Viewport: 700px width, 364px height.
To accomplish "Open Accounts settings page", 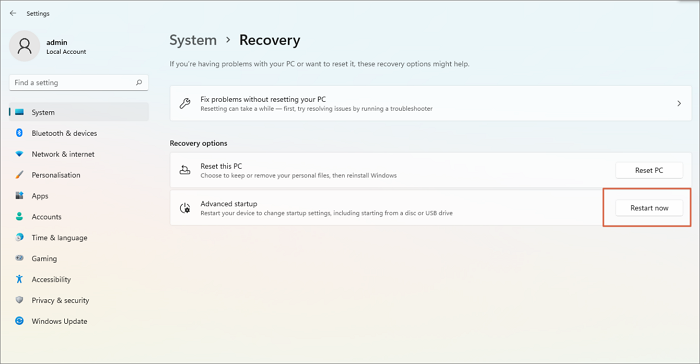I will [46, 217].
